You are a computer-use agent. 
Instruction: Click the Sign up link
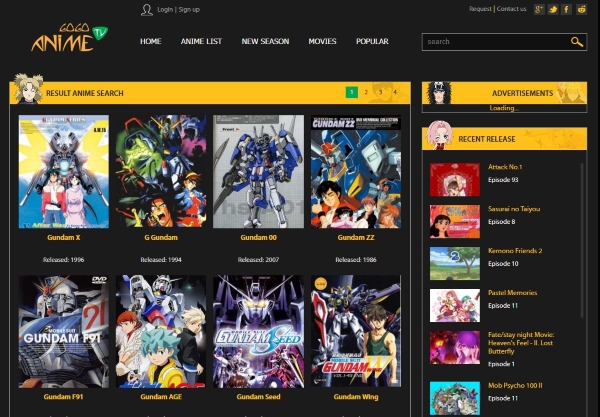click(x=189, y=9)
